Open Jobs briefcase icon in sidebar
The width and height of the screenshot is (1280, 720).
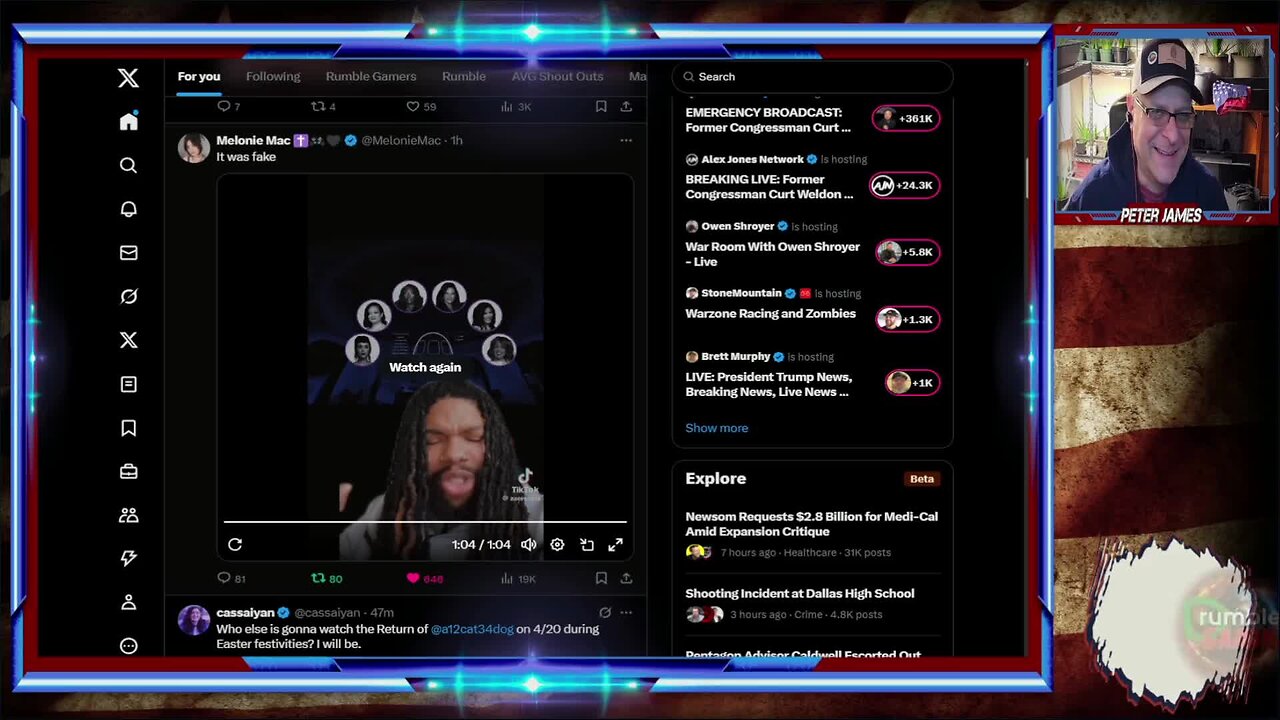click(128, 471)
